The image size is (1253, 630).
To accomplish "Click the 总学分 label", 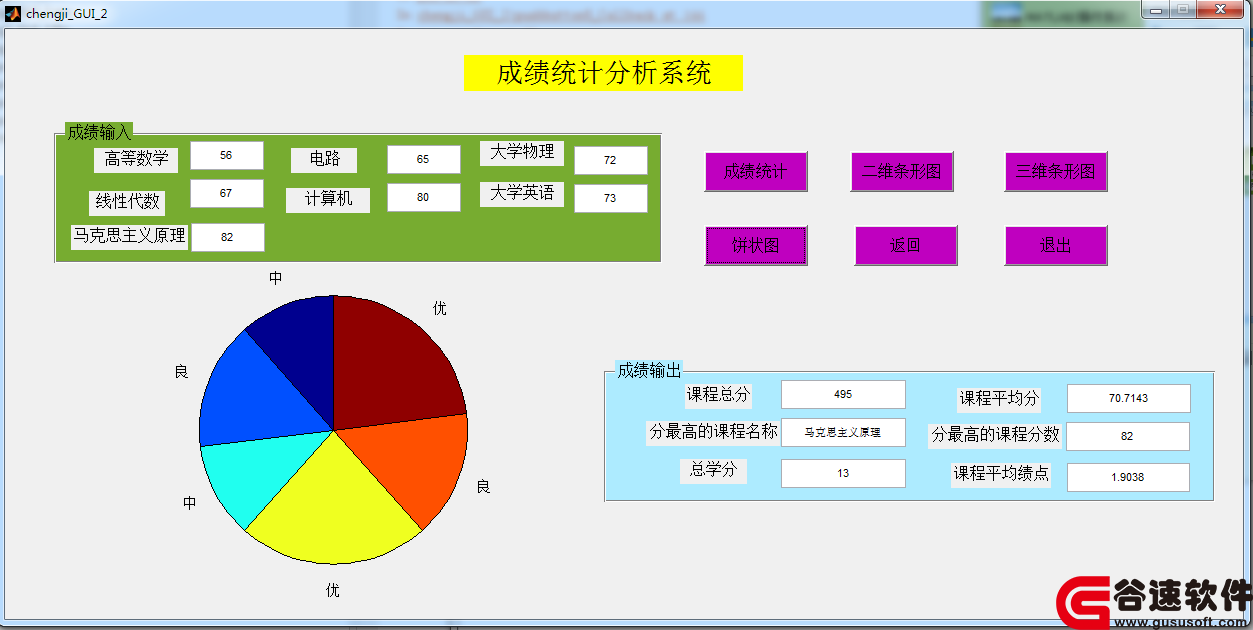I will 714,470.
